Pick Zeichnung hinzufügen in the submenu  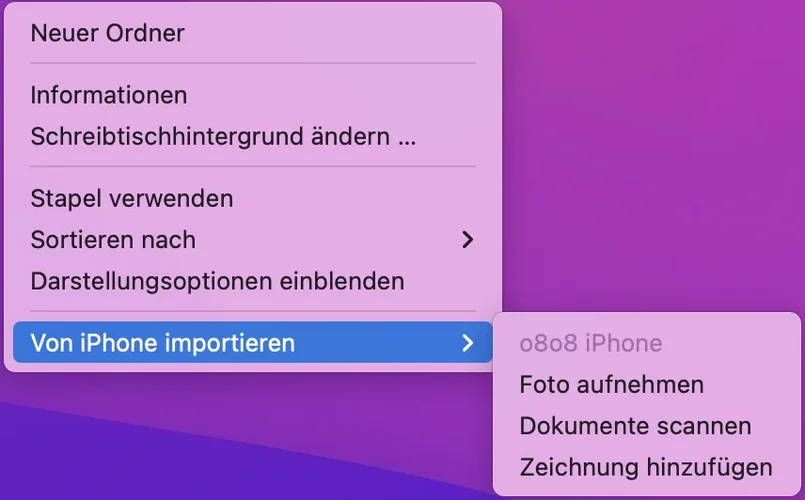tap(646, 467)
